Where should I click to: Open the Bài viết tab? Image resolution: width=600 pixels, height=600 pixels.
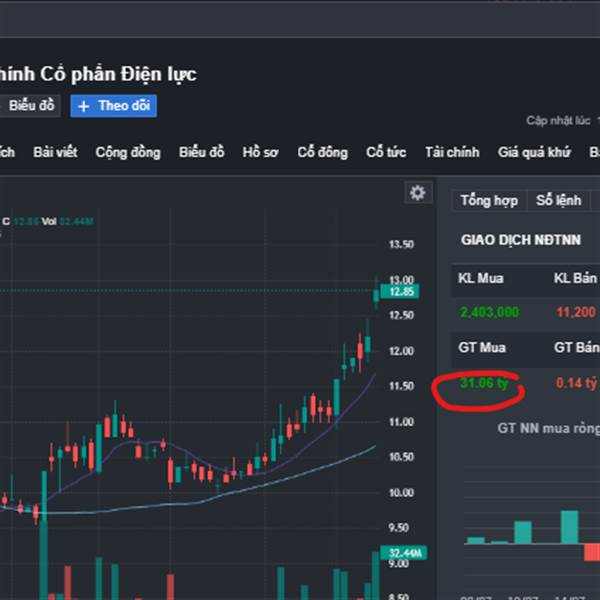pos(55,152)
